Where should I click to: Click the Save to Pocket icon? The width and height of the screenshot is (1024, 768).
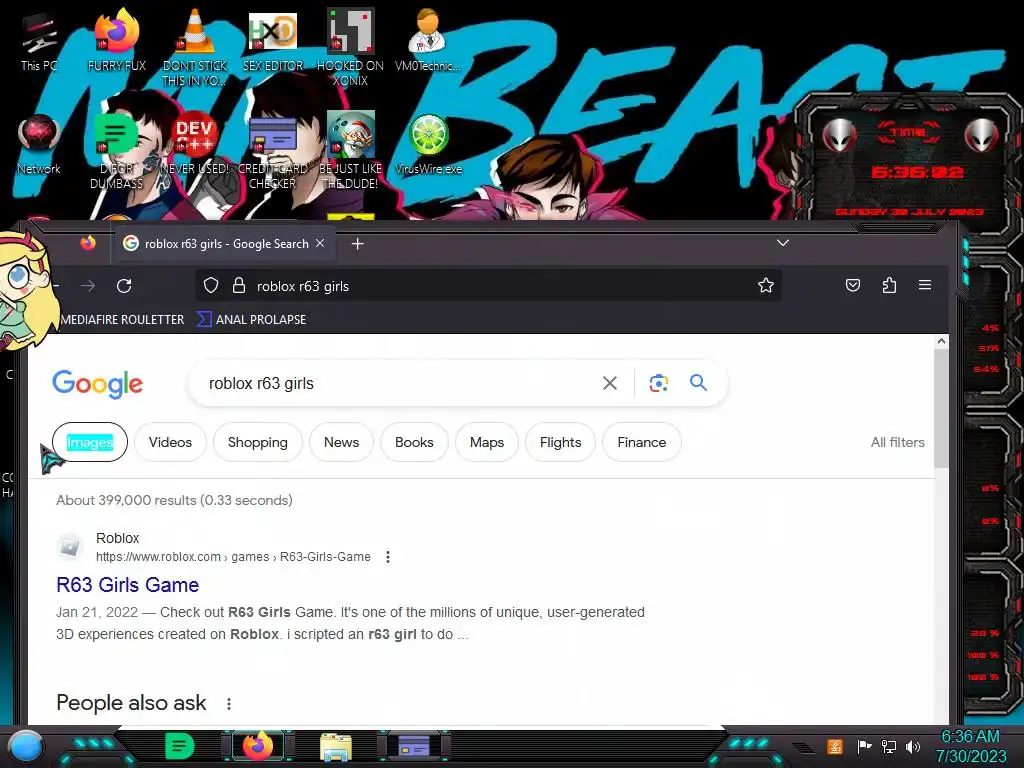(x=852, y=285)
